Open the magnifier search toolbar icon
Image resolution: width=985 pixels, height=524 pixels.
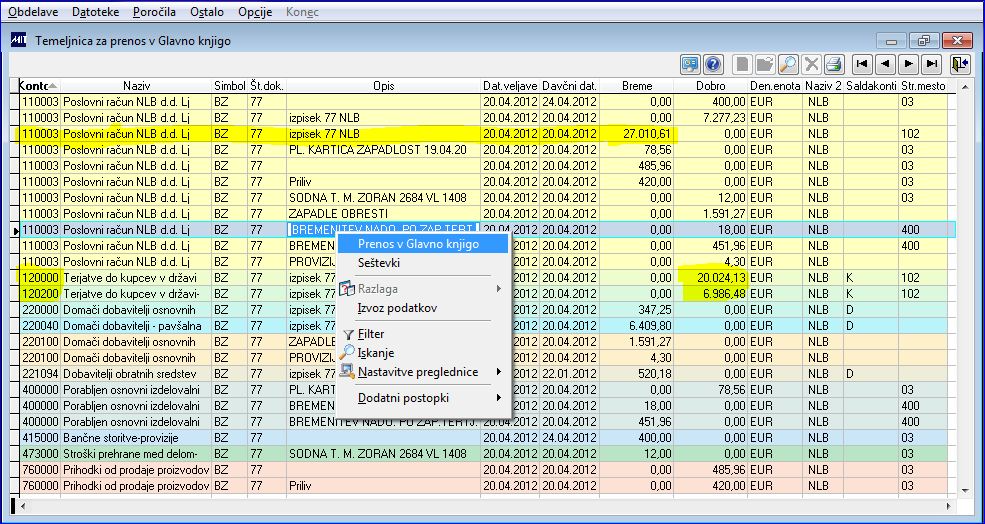click(x=788, y=64)
